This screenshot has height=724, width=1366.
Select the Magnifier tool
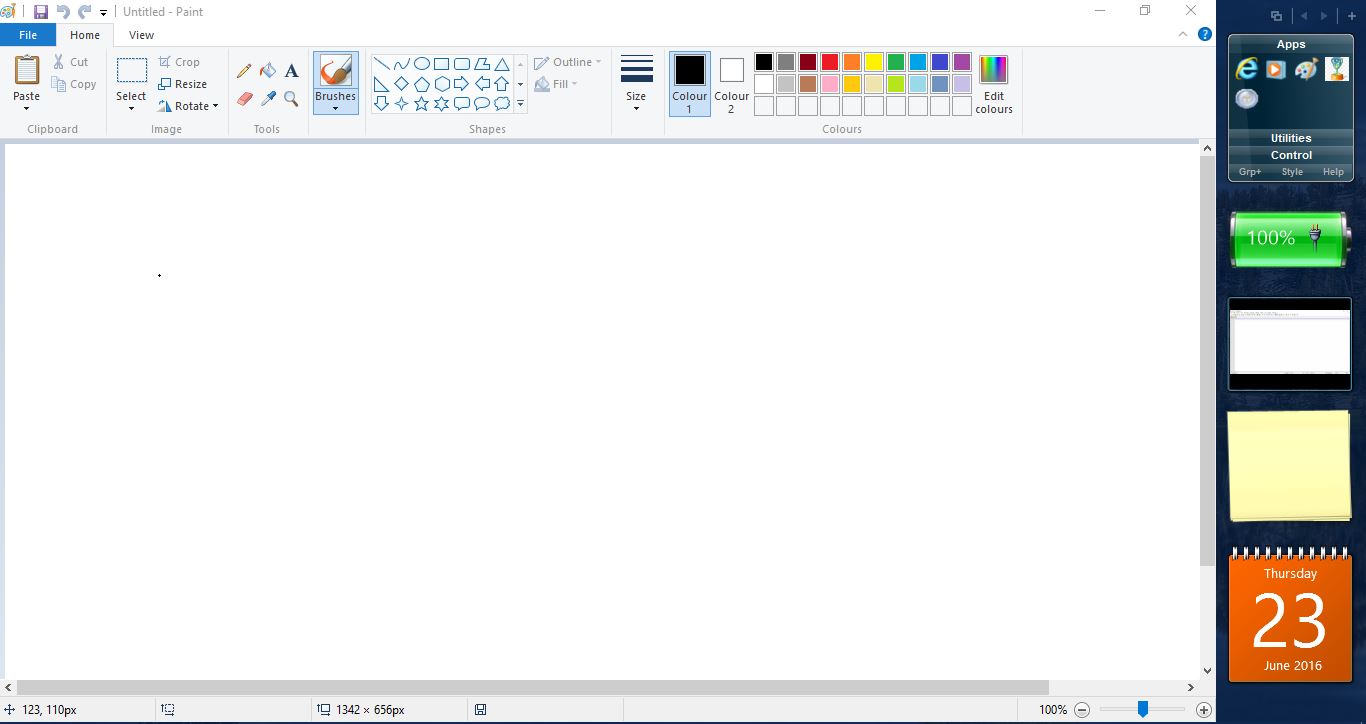coord(291,99)
